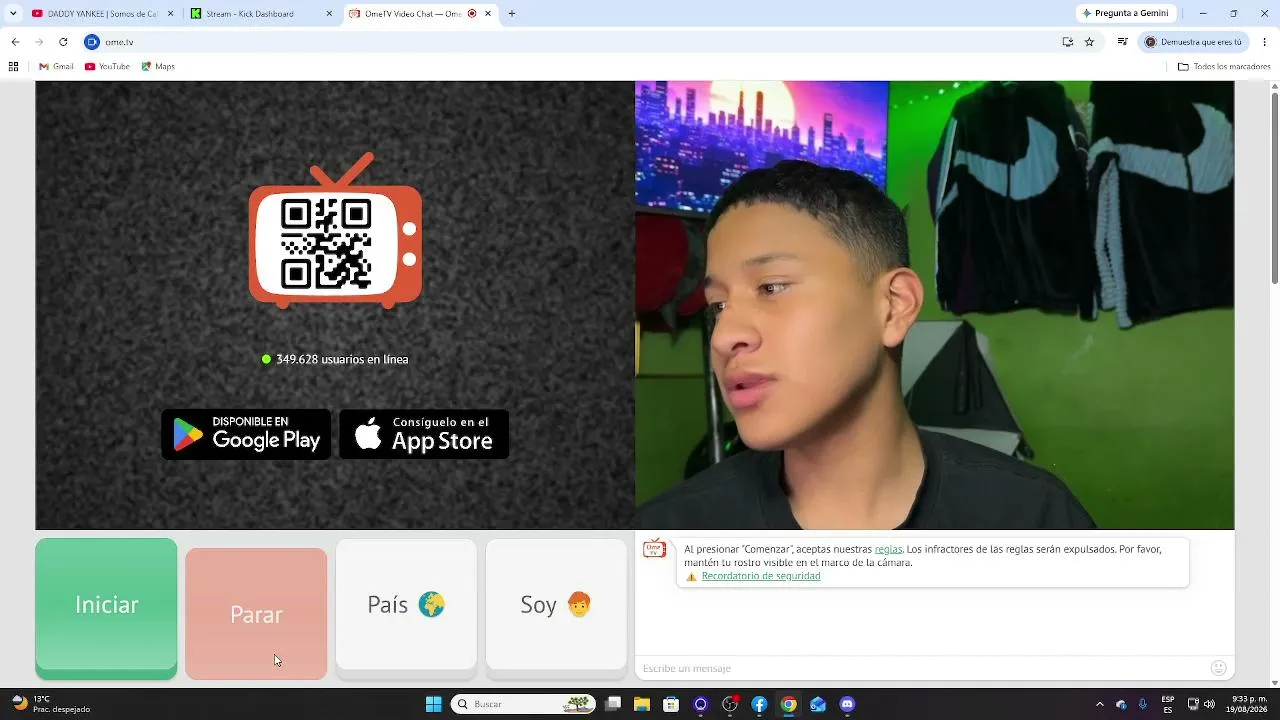
Task: Open the YouTube bookmark
Action: coord(107,67)
